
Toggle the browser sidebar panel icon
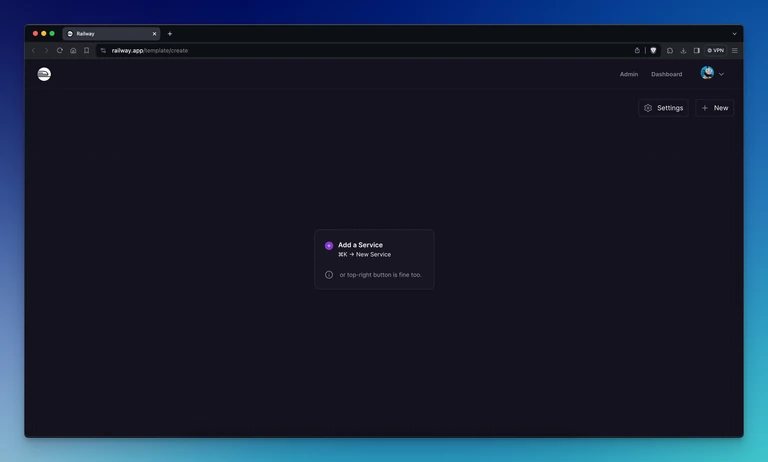pyautogui.click(x=696, y=50)
